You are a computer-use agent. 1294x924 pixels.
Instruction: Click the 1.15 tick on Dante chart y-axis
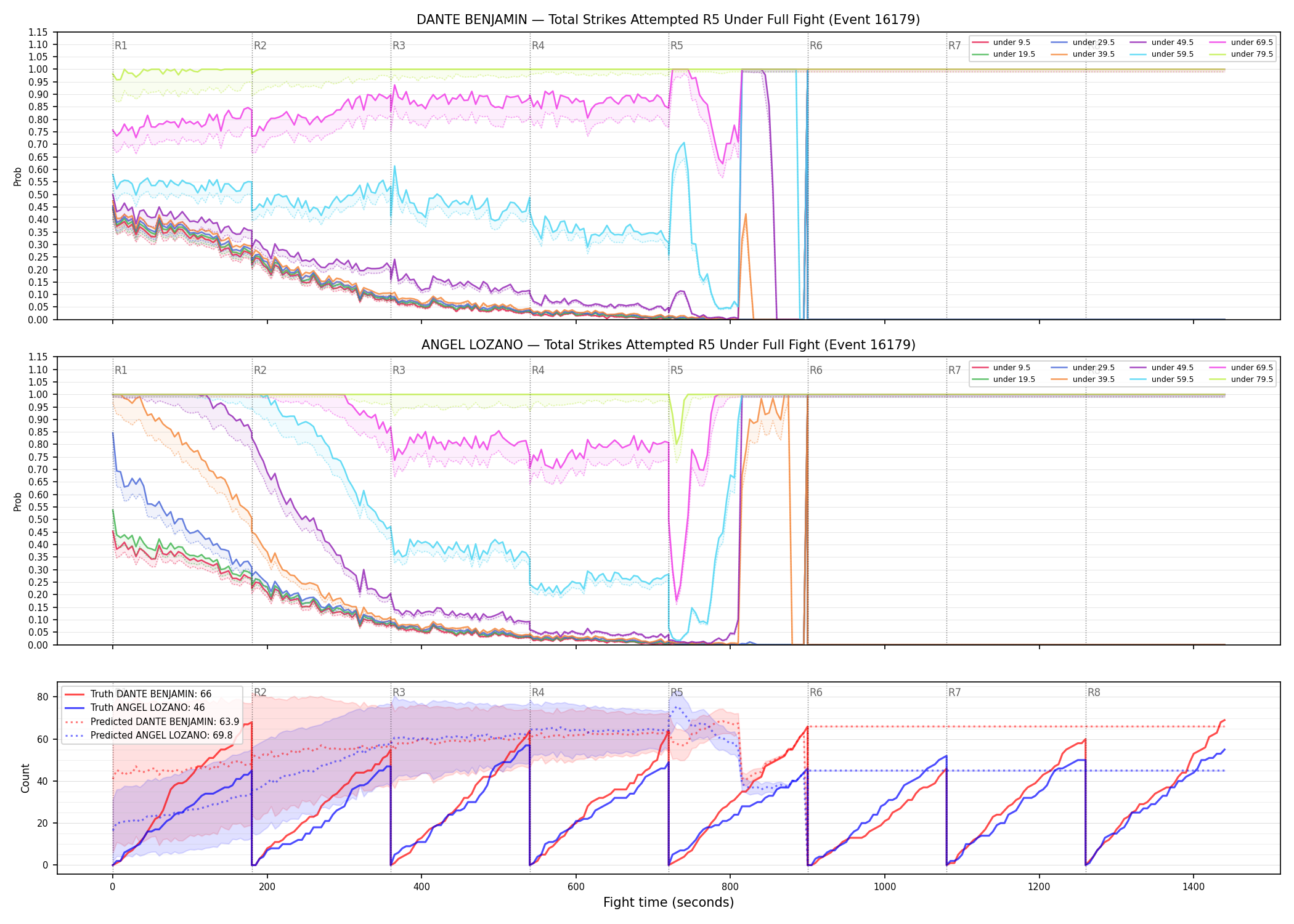coord(38,32)
